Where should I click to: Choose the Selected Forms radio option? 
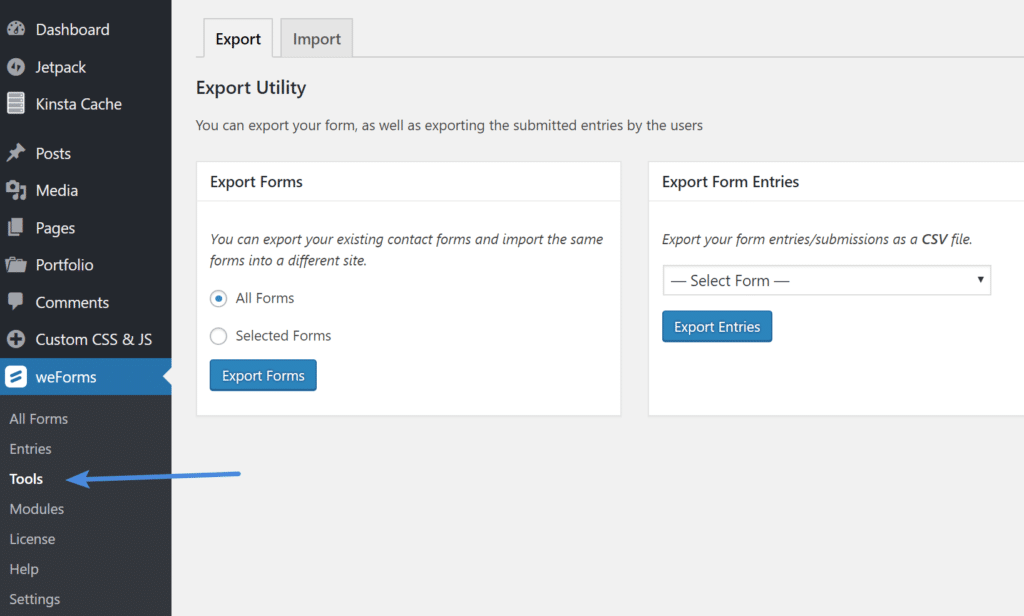click(218, 336)
